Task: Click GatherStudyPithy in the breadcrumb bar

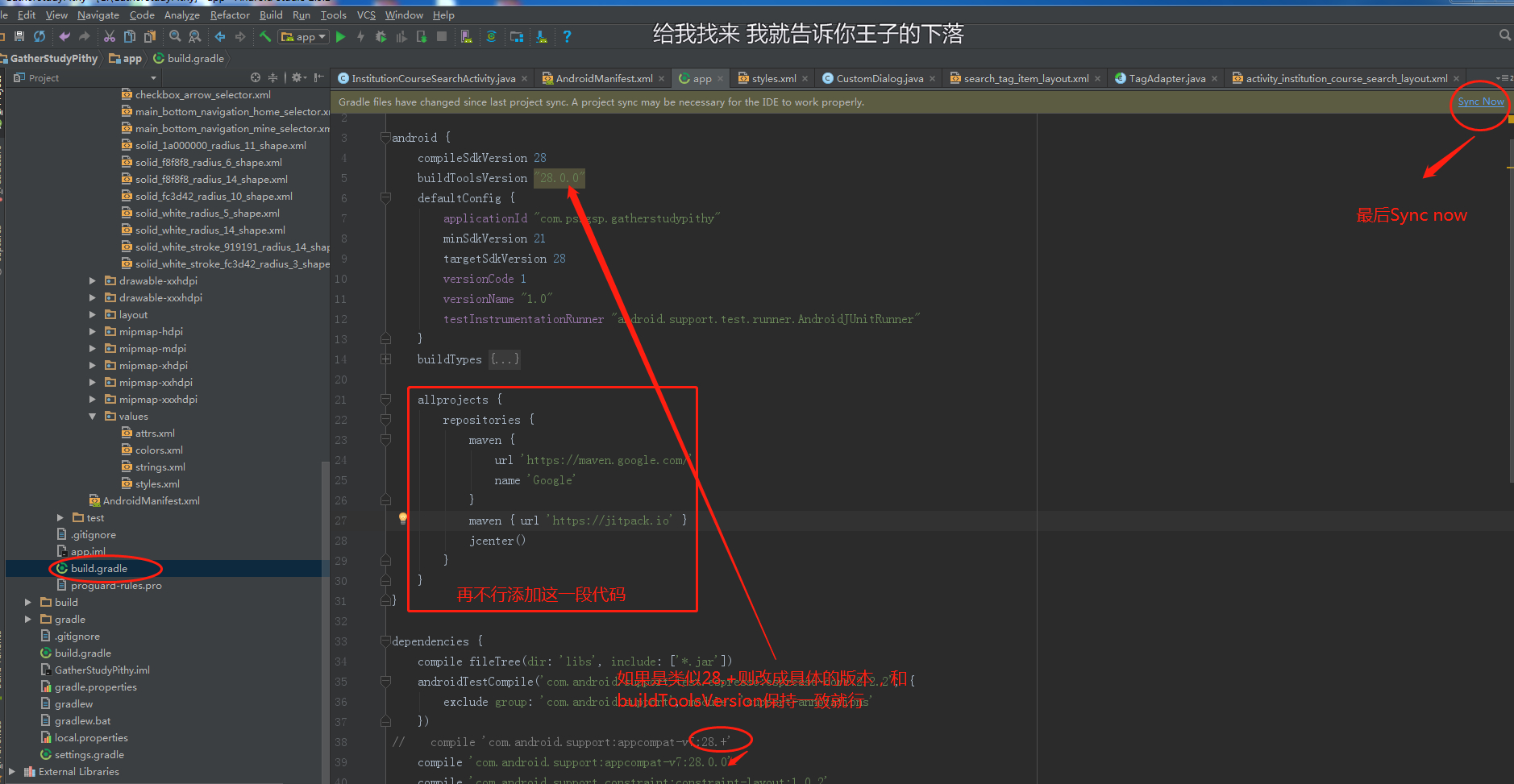Action: tap(53, 58)
